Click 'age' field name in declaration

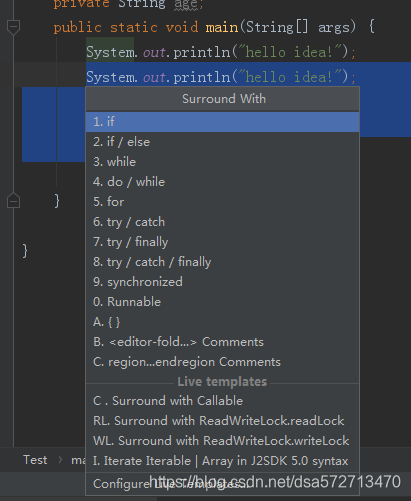(186, 5)
